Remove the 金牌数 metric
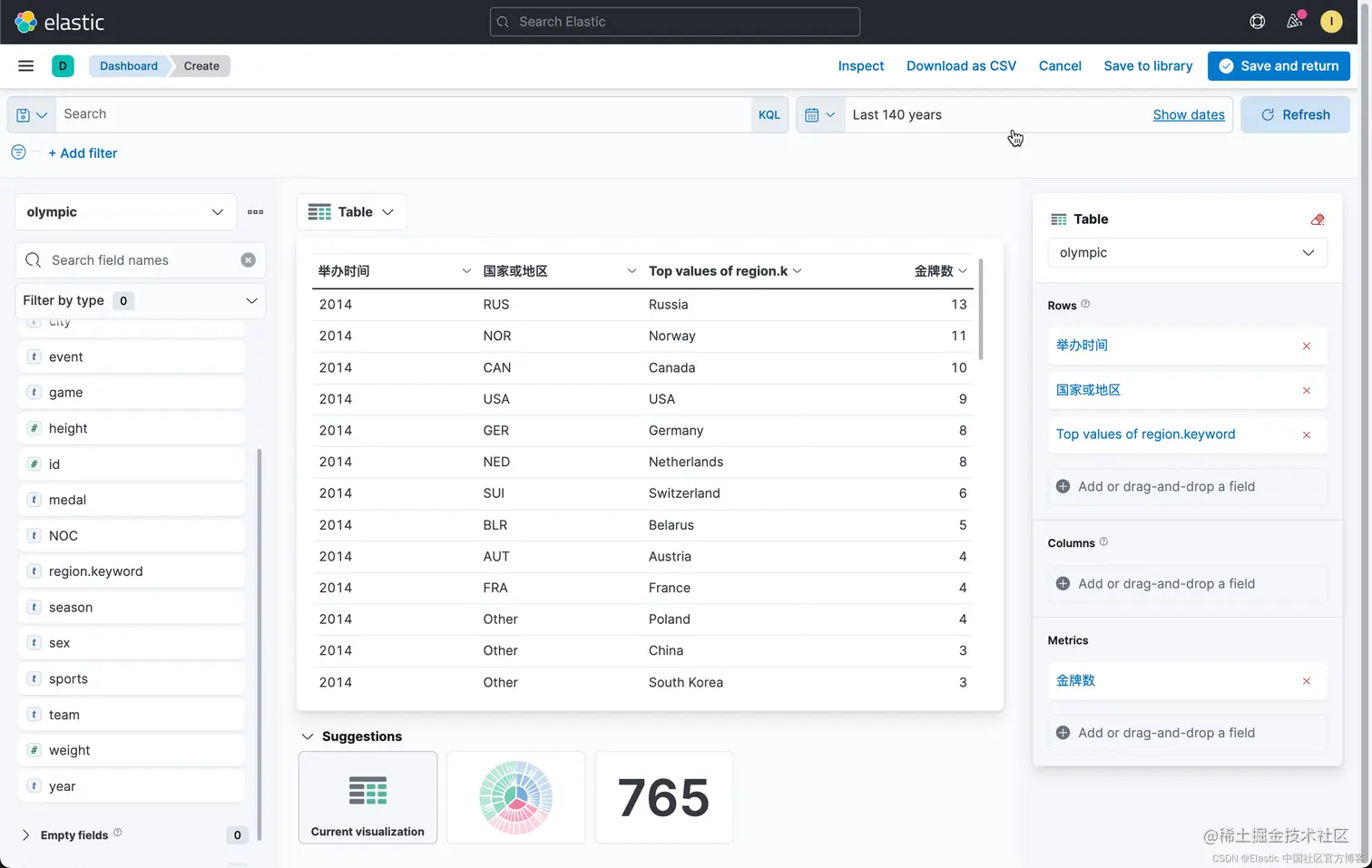Viewport: 1372px width, 868px height. tap(1307, 680)
